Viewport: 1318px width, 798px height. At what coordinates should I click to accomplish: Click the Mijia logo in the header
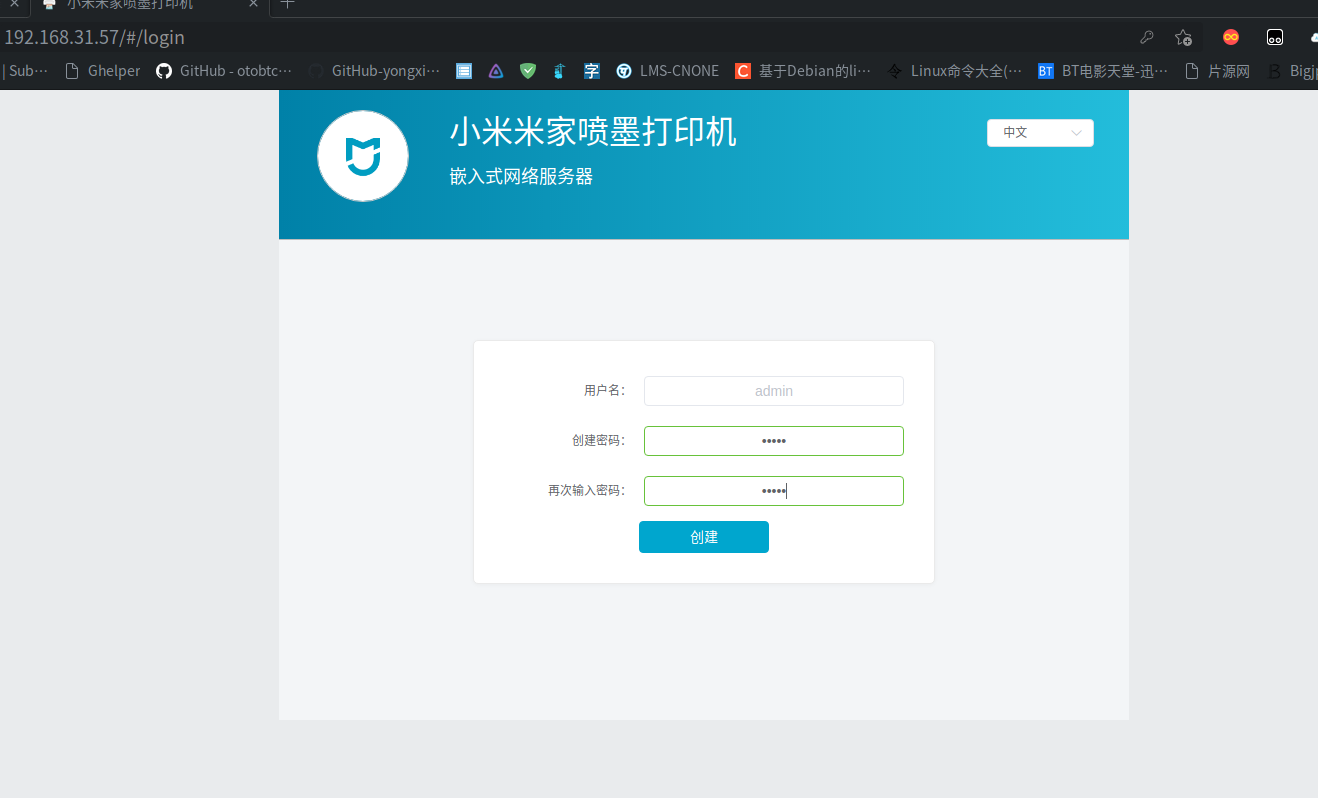[x=363, y=156]
